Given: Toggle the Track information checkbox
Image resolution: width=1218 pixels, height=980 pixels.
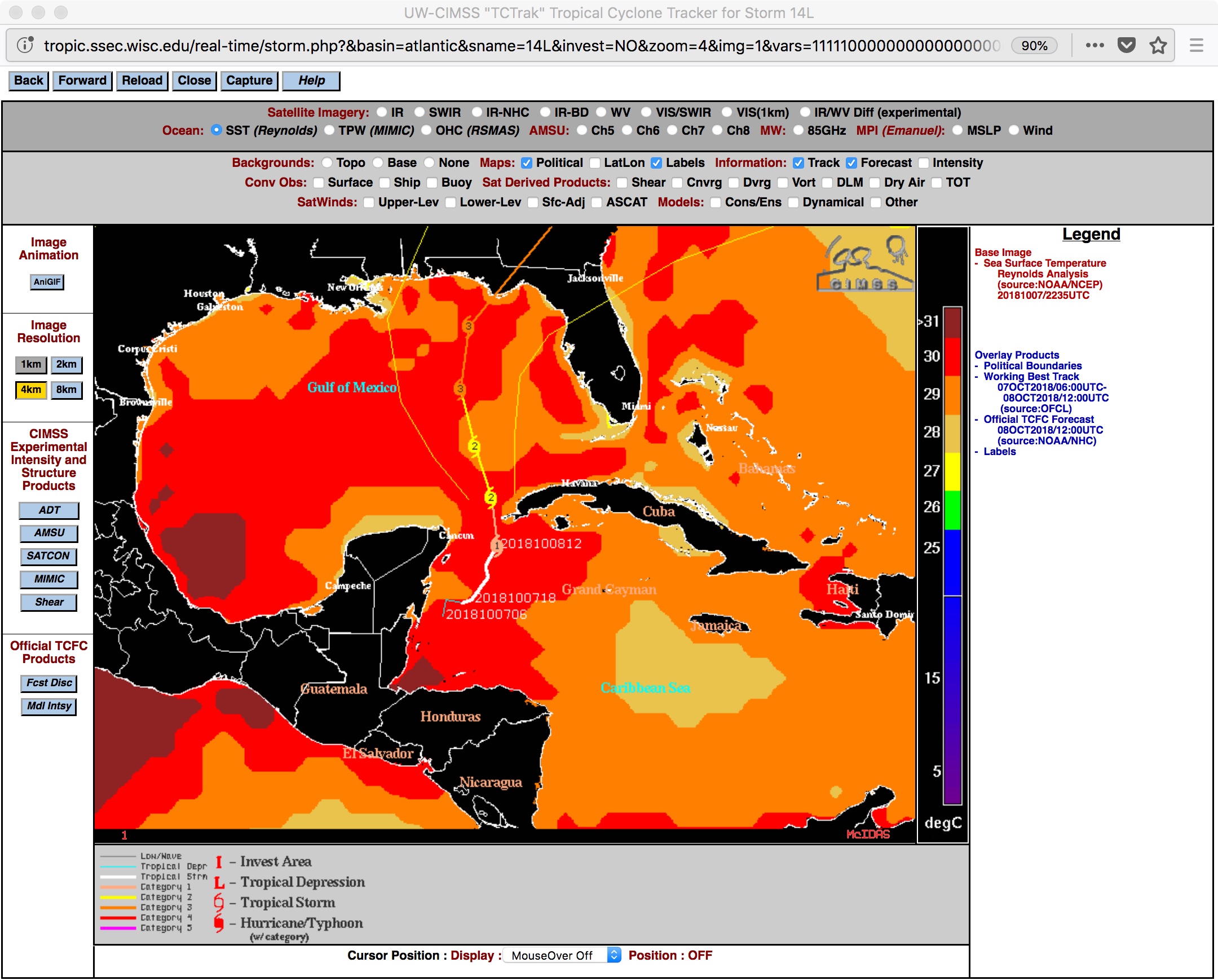Looking at the screenshot, I should pos(798,163).
